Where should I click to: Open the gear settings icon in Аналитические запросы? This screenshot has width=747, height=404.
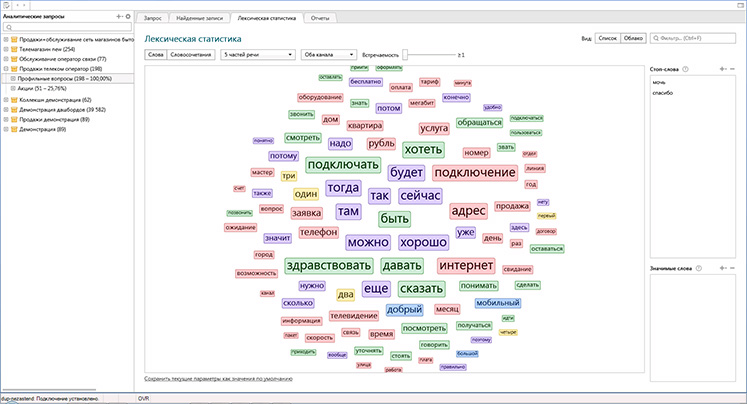pos(128,17)
